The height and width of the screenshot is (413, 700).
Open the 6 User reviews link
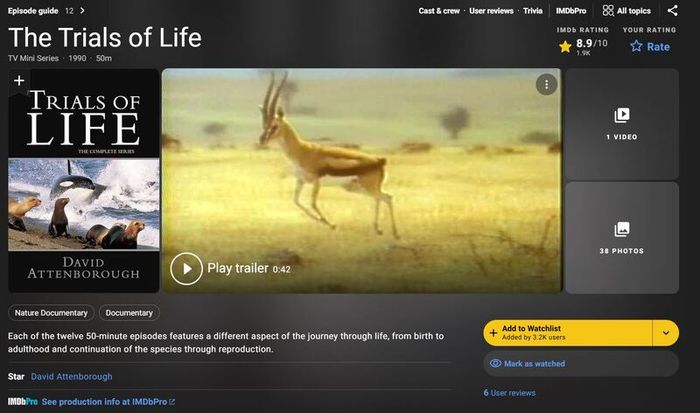[x=509, y=393]
